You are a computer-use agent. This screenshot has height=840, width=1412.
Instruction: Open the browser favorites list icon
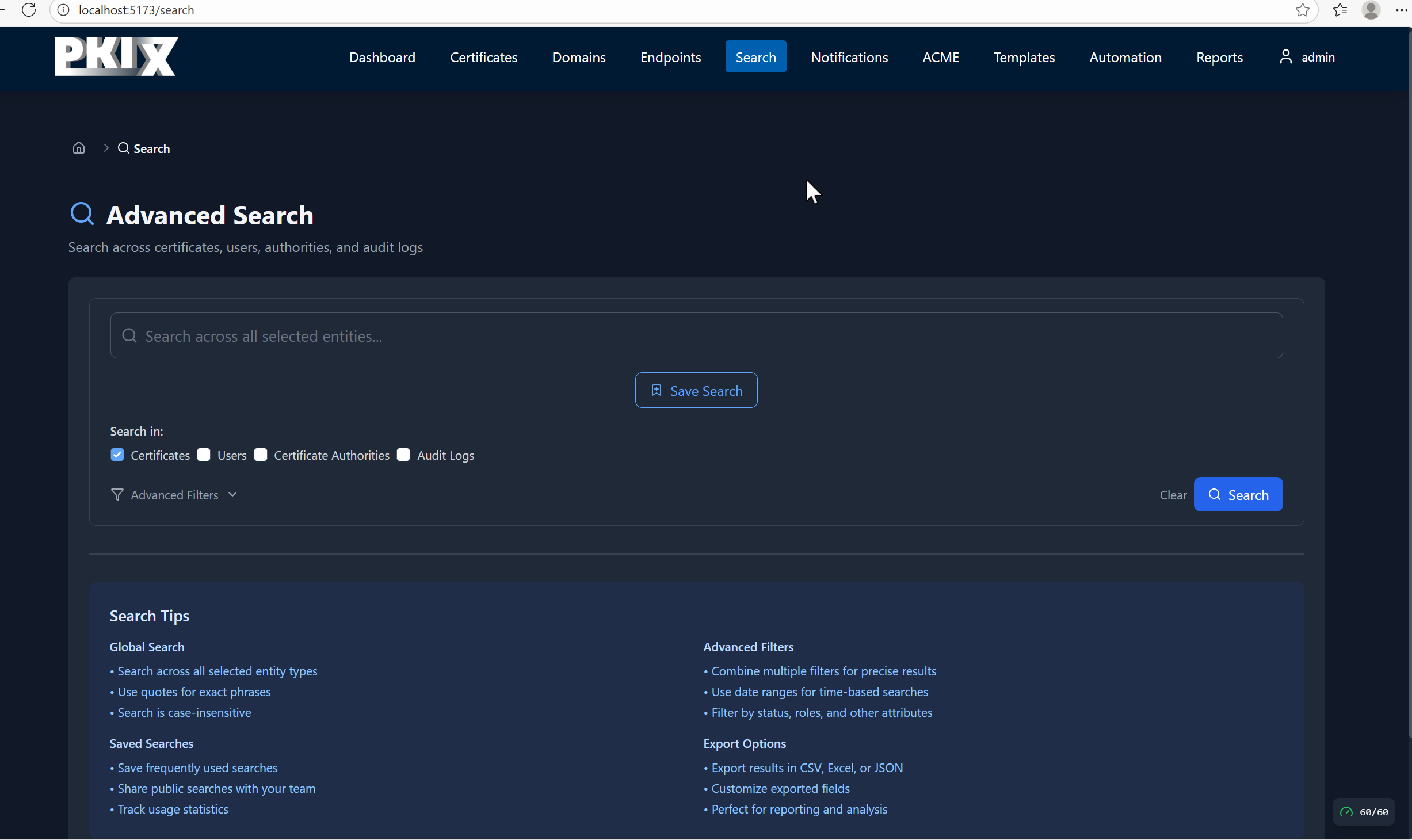pos(1340,10)
